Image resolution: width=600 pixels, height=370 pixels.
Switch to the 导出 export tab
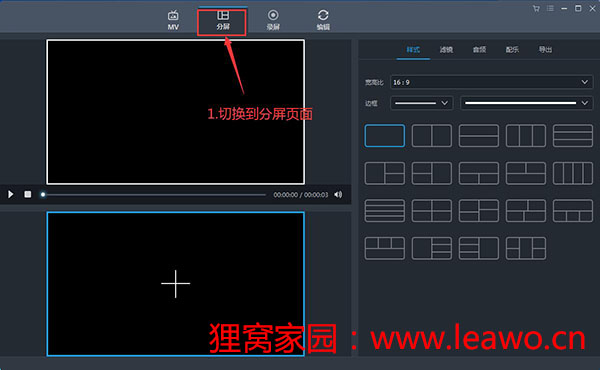tap(545, 50)
